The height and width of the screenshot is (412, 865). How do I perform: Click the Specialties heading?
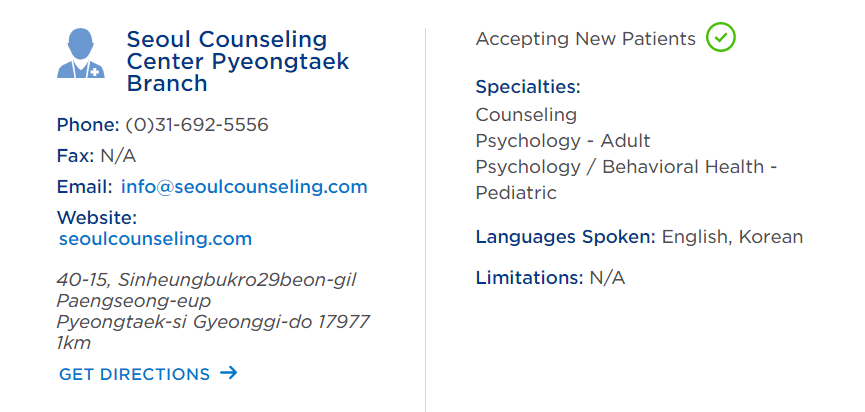528,87
